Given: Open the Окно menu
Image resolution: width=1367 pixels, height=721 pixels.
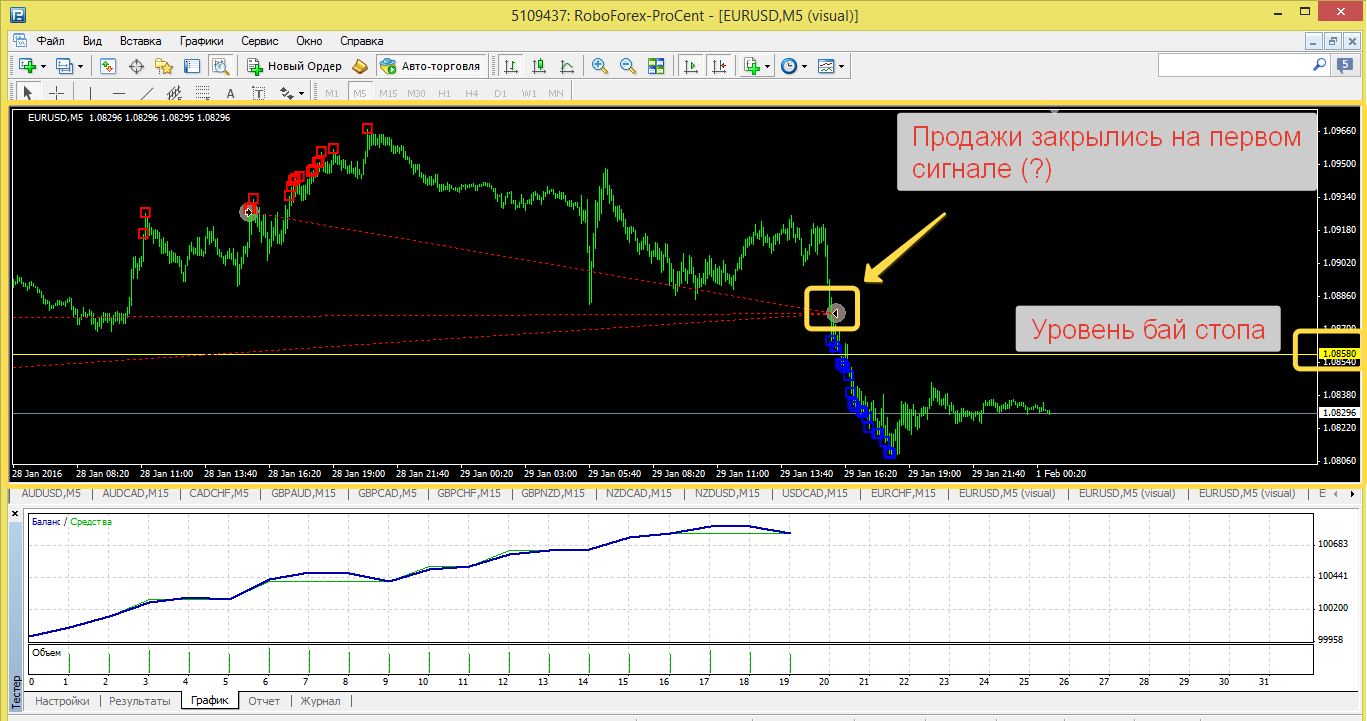Looking at the screenshot, I should click(309, 41).
